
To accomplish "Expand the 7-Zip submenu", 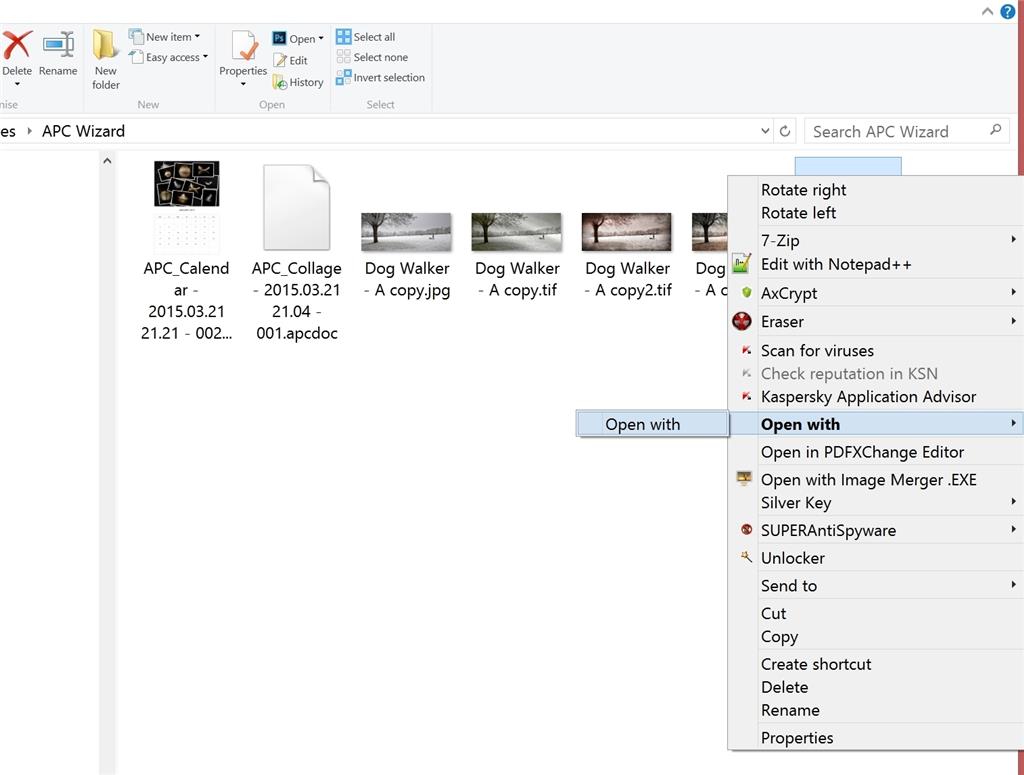I will 875,240.
